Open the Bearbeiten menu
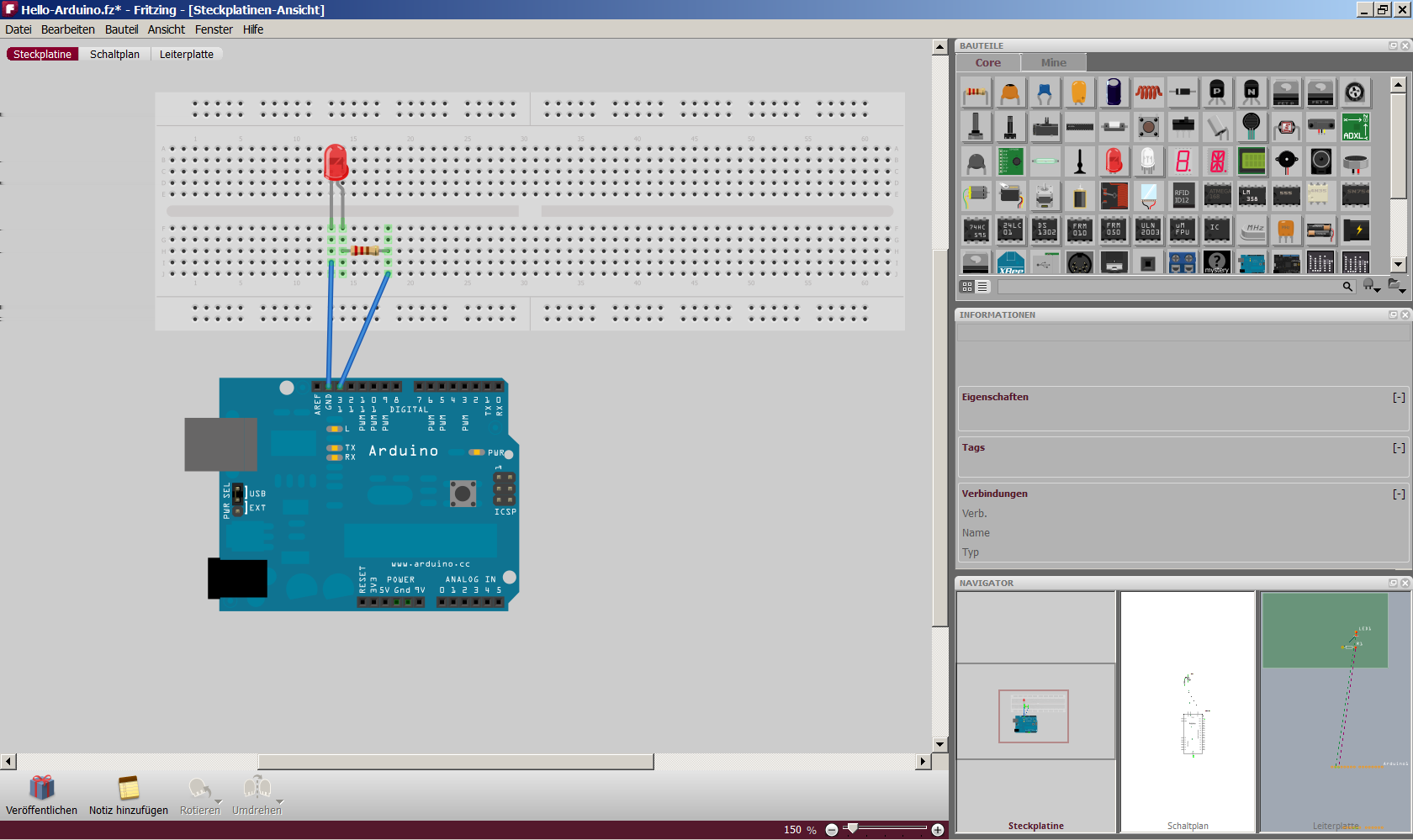Screen dimensions: 1413x840 click(68, 29)
